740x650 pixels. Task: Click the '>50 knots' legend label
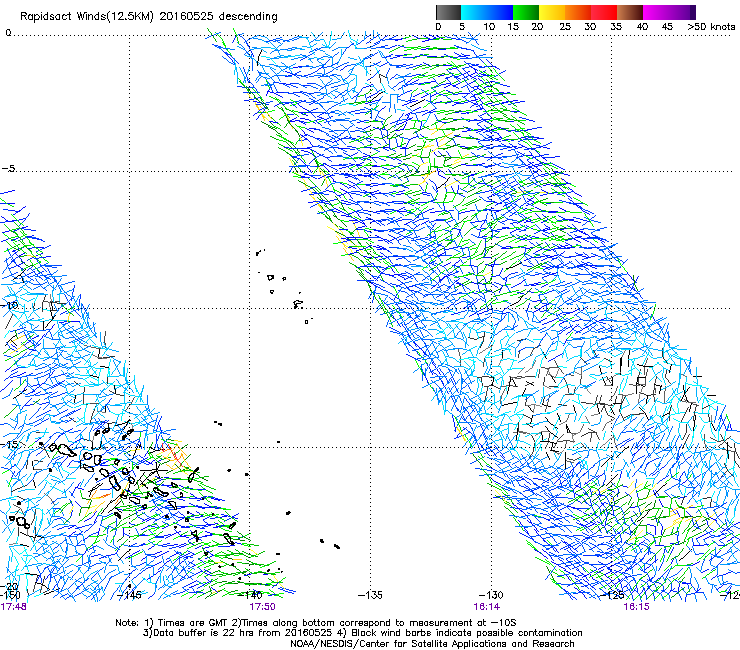tap(711, 27)
